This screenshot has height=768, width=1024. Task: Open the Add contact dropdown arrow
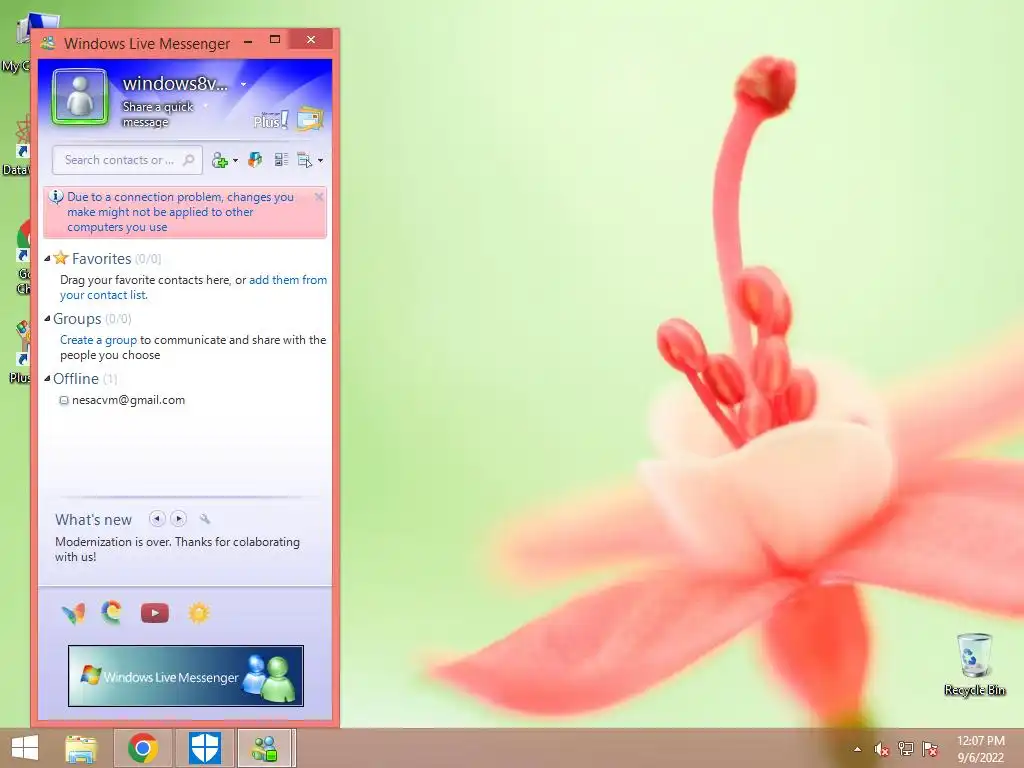[235, 161]
